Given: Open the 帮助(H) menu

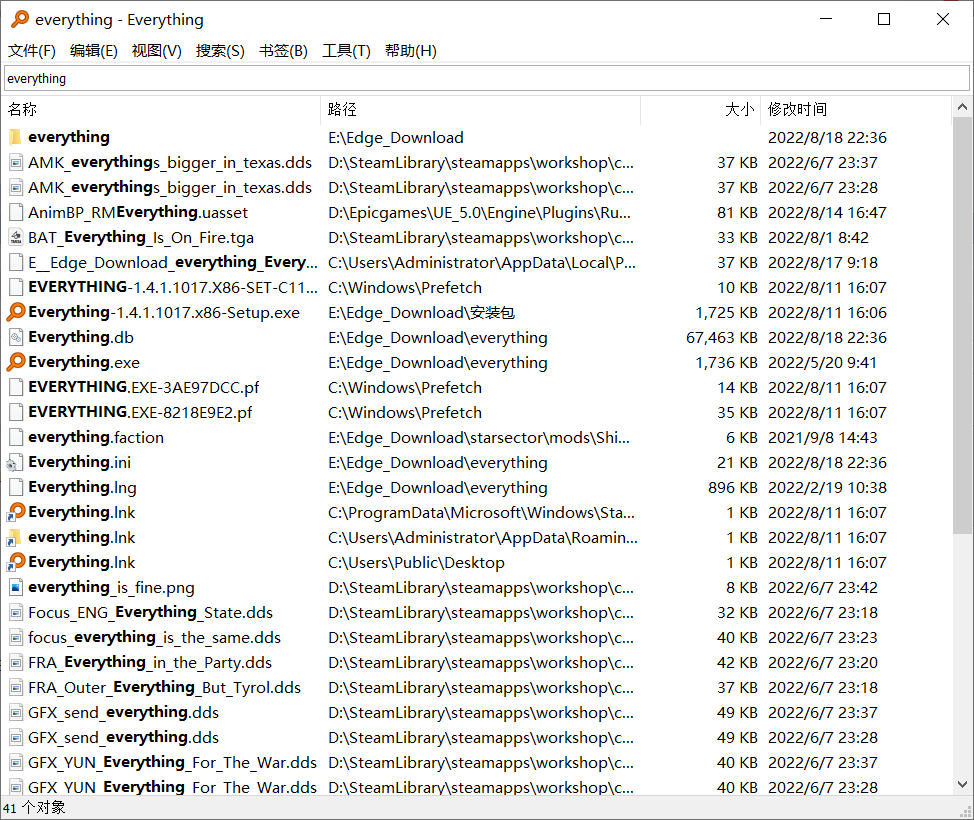Looking at the screenshot, I should coord(411,51).
